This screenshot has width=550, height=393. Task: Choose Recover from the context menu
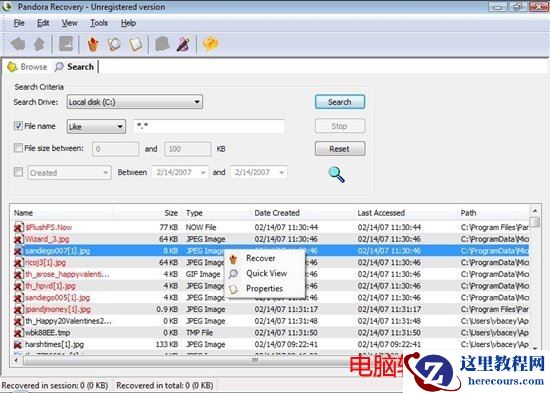(261, 258)
